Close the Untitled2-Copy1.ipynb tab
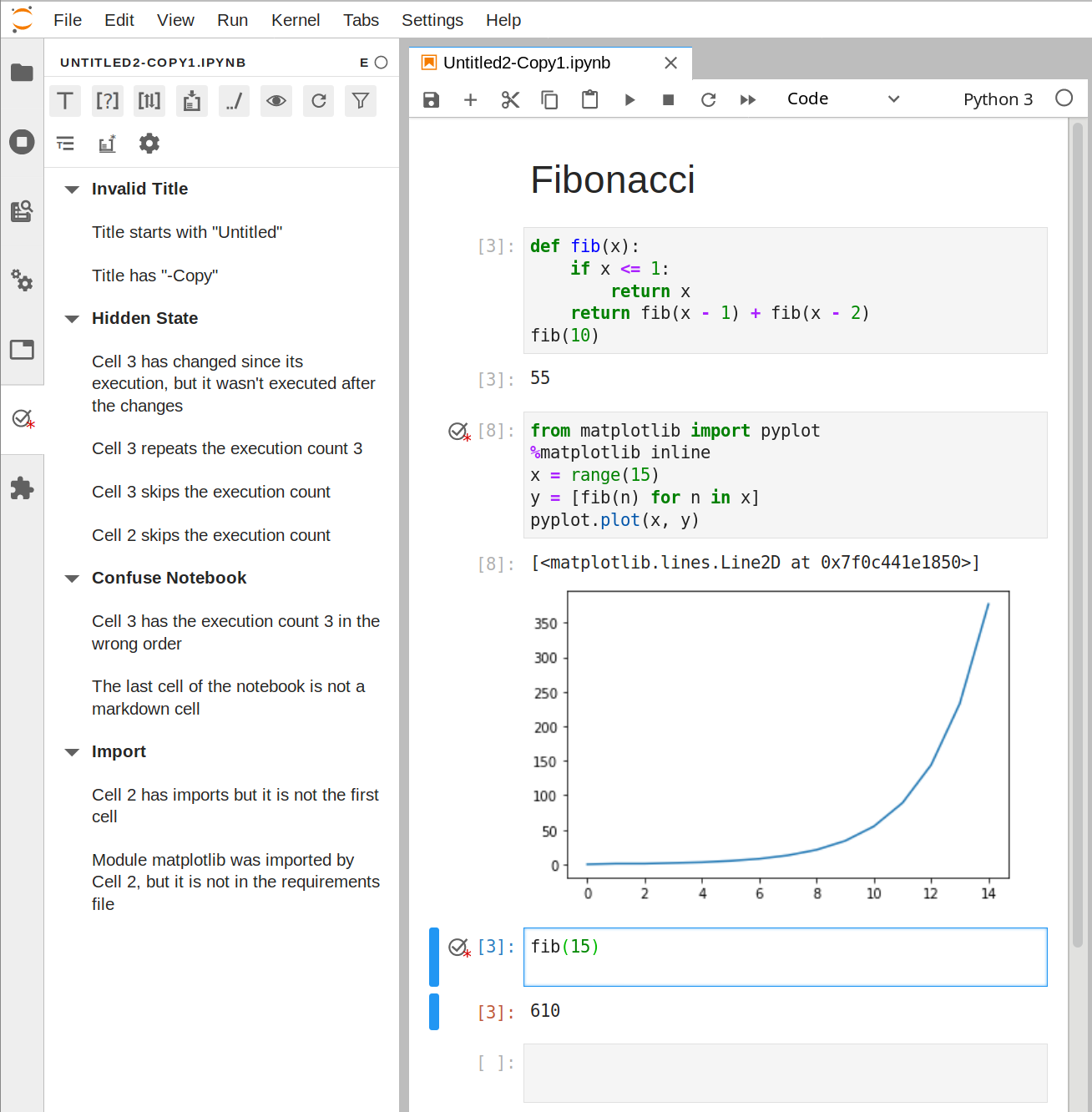Image resolution: width=1092 pixels, height=1112 pixels. click(x=670, y=63)
